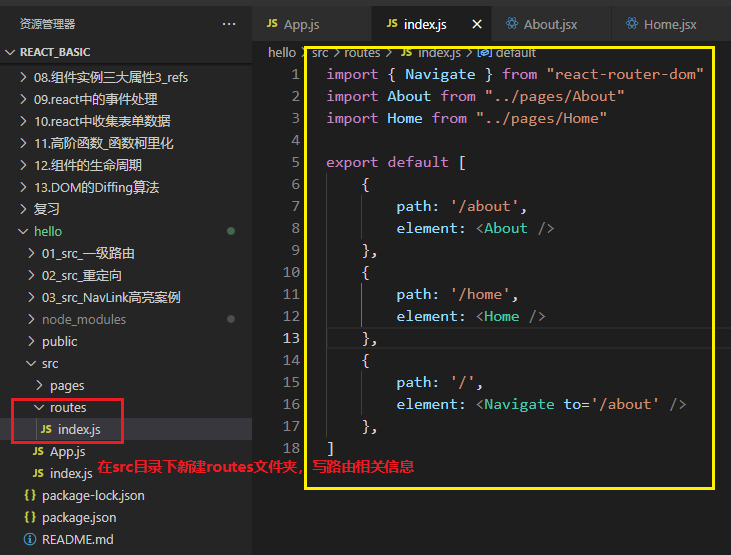Open App.js in the explorer tree
The image size is (731, 555).
(68, 451)
